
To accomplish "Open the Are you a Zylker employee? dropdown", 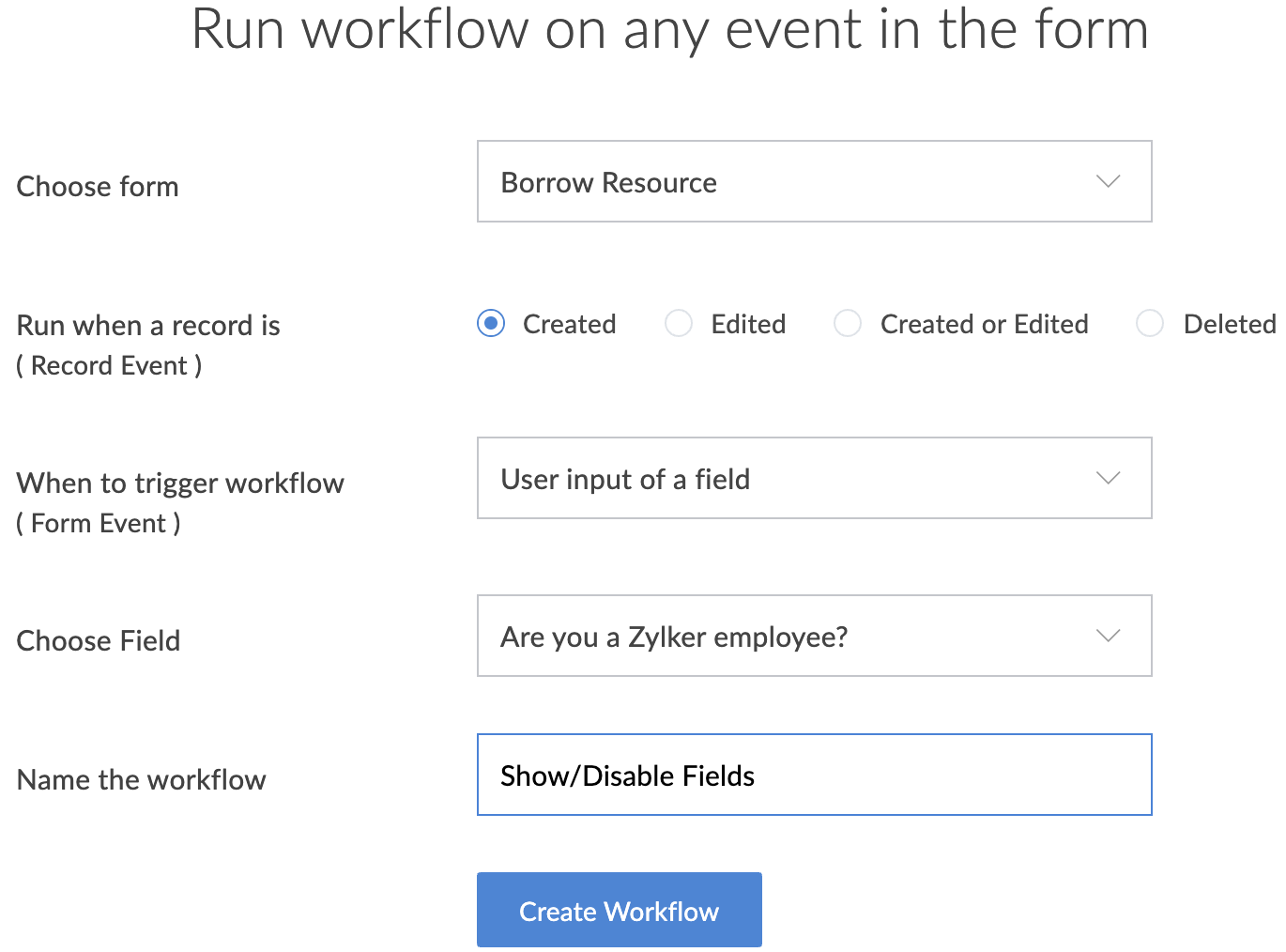I will coord(813,636).
